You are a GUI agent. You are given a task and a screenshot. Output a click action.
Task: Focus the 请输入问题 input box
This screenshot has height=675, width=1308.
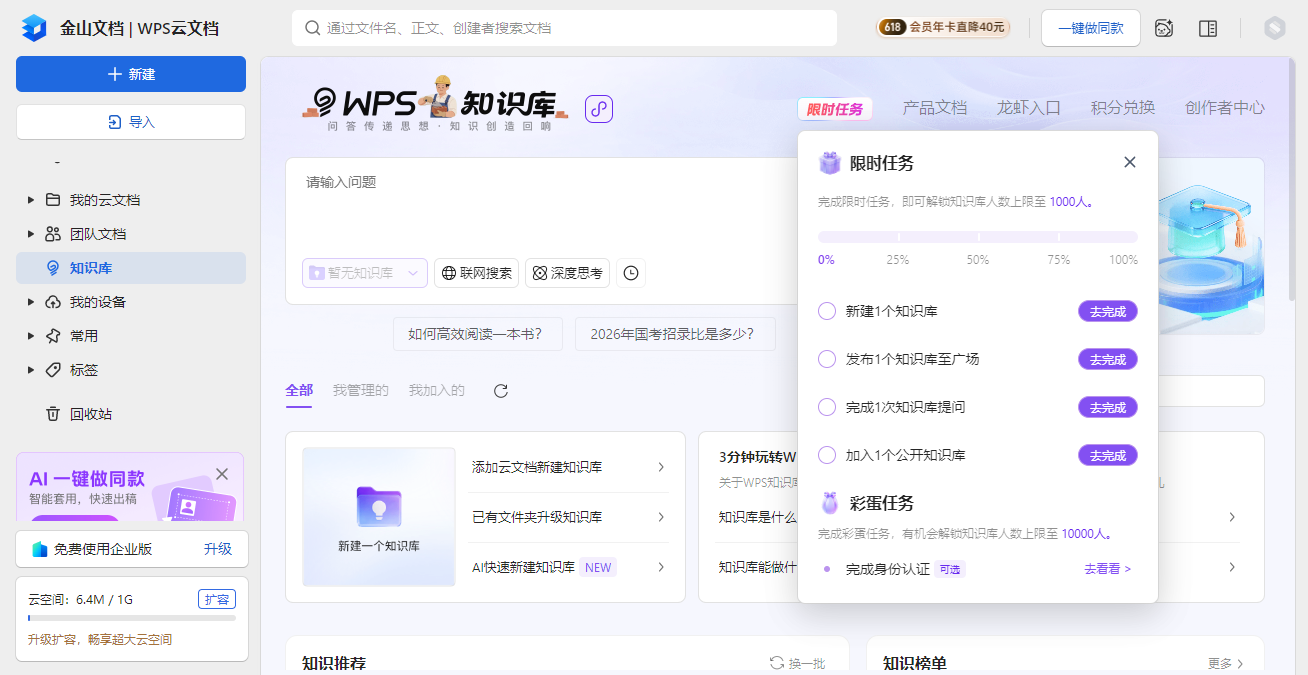coord(542,205)
